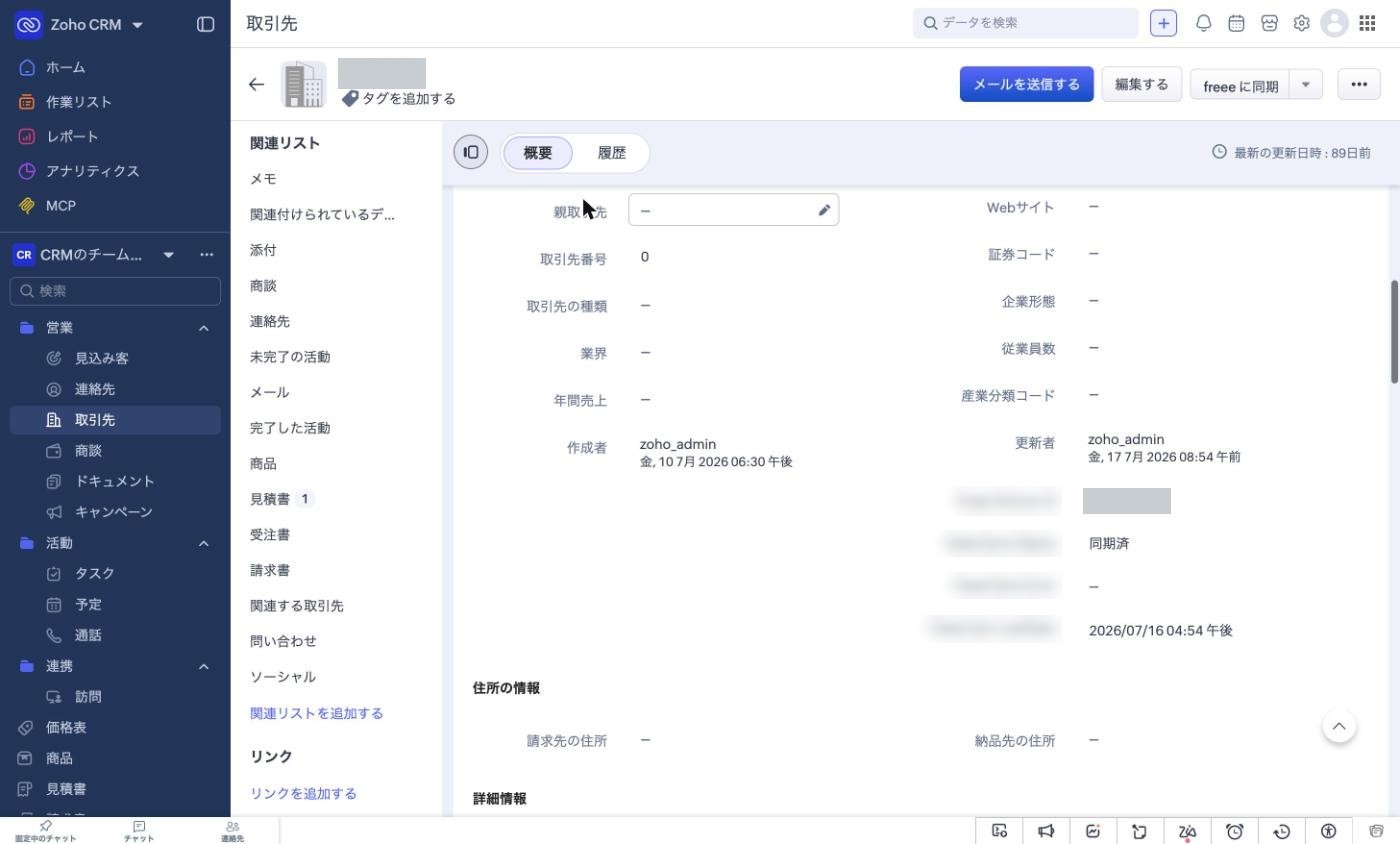Click the scroll-to-top round arrow button
The height and width of the screenshot is (844, 1400).
pos(1339,726)
